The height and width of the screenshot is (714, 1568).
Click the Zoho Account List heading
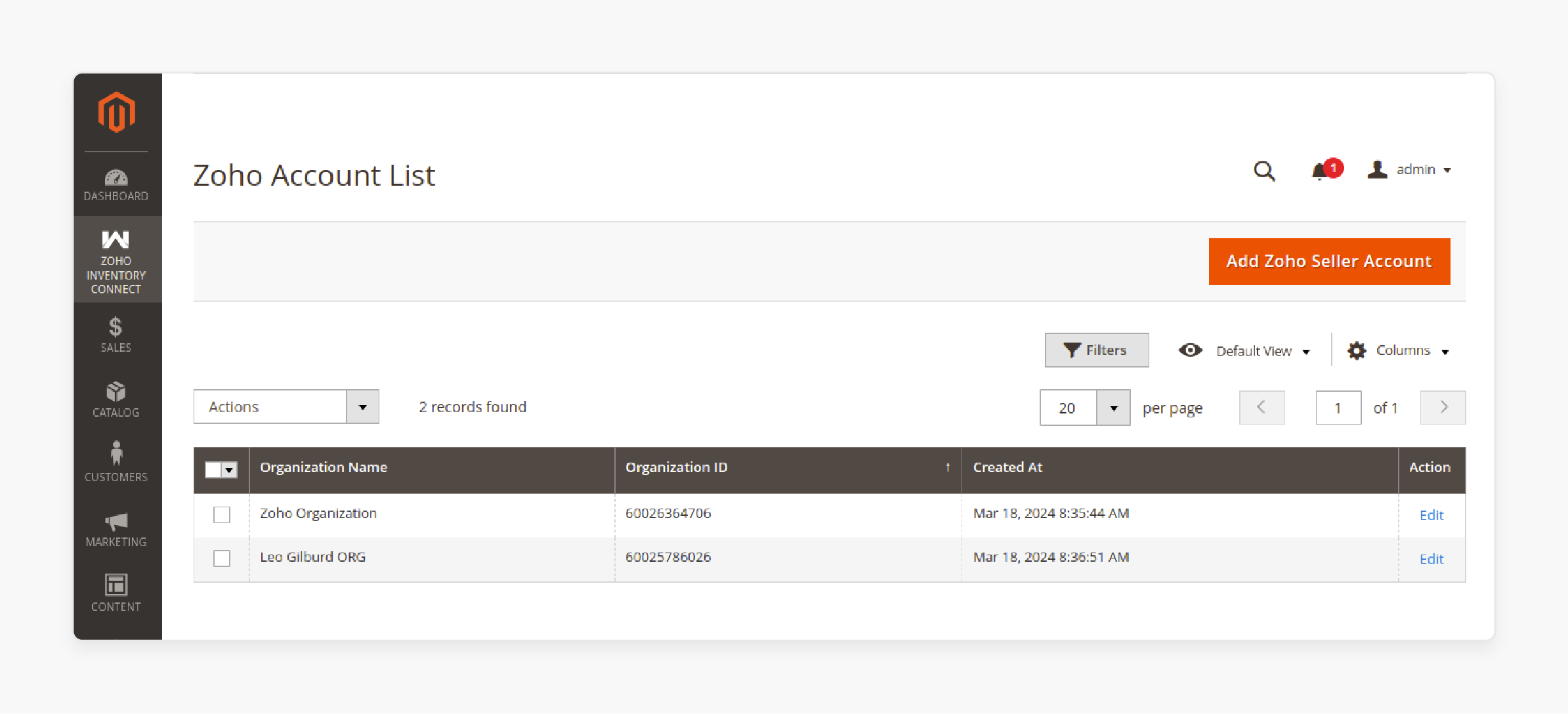coord(314,176)
